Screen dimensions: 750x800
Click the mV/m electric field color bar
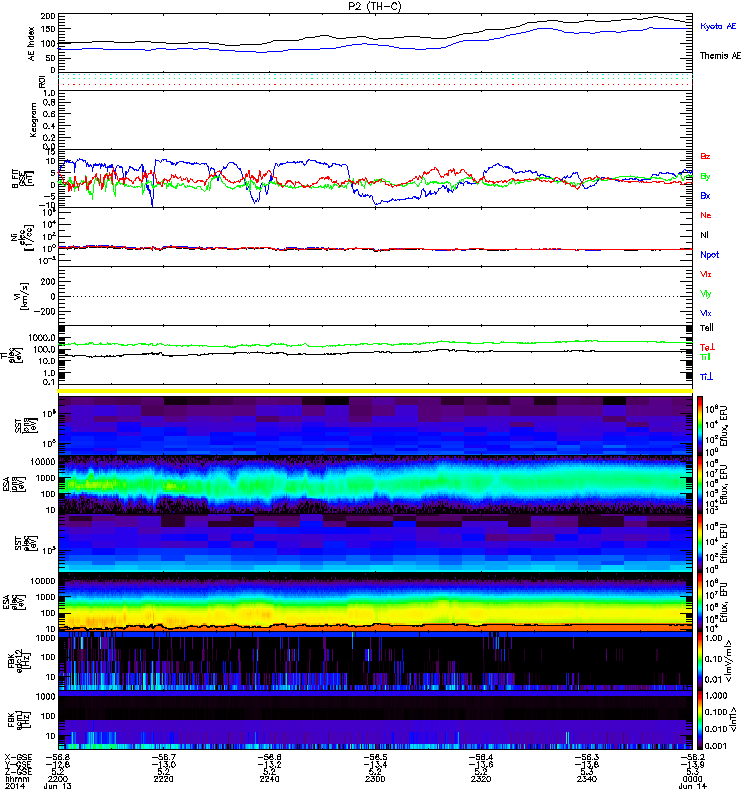click(700, 662)
